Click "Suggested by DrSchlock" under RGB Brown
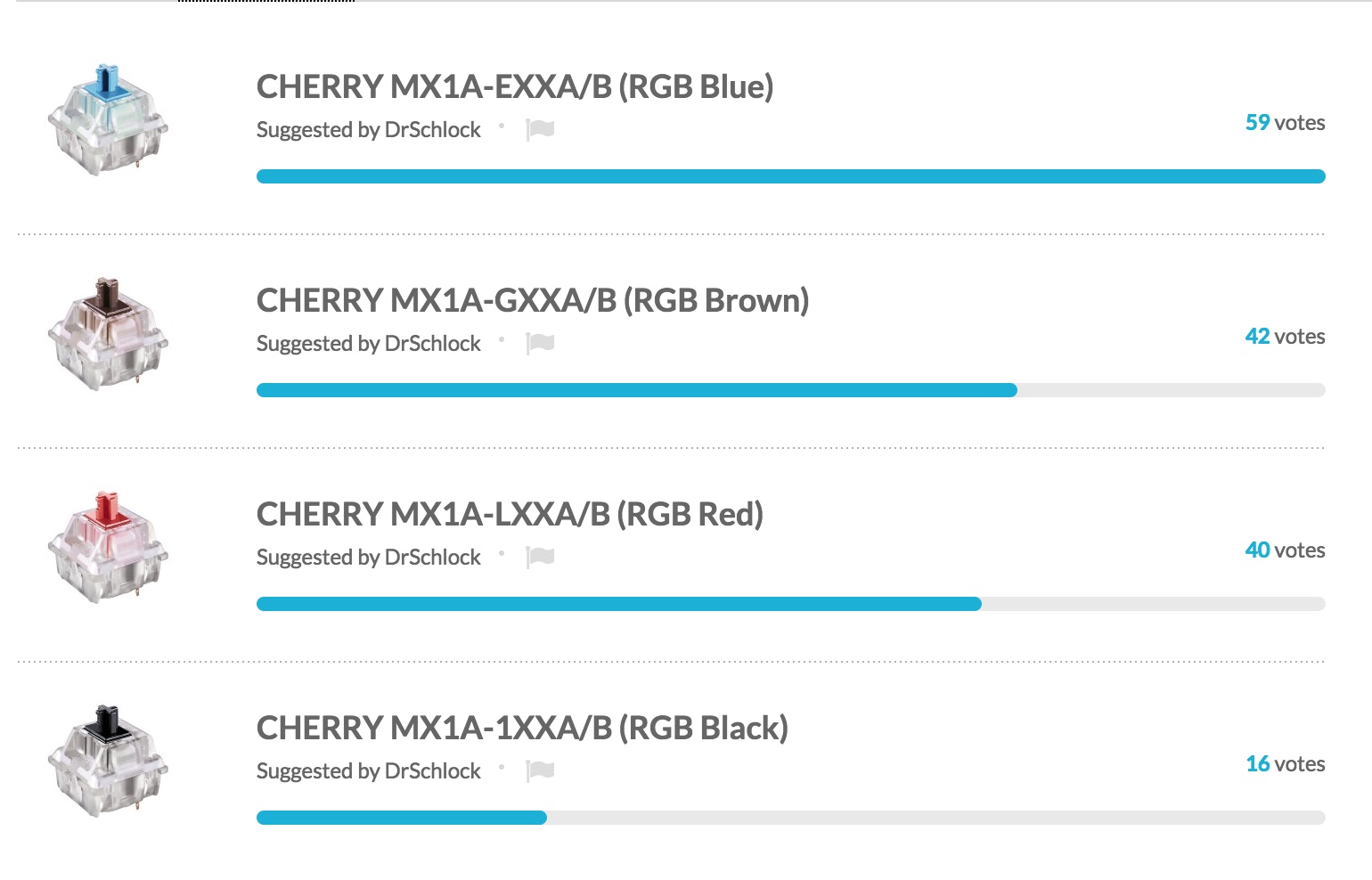This screenshot has height=880, width=1372. pyautogui.click(x=368, y=344)
